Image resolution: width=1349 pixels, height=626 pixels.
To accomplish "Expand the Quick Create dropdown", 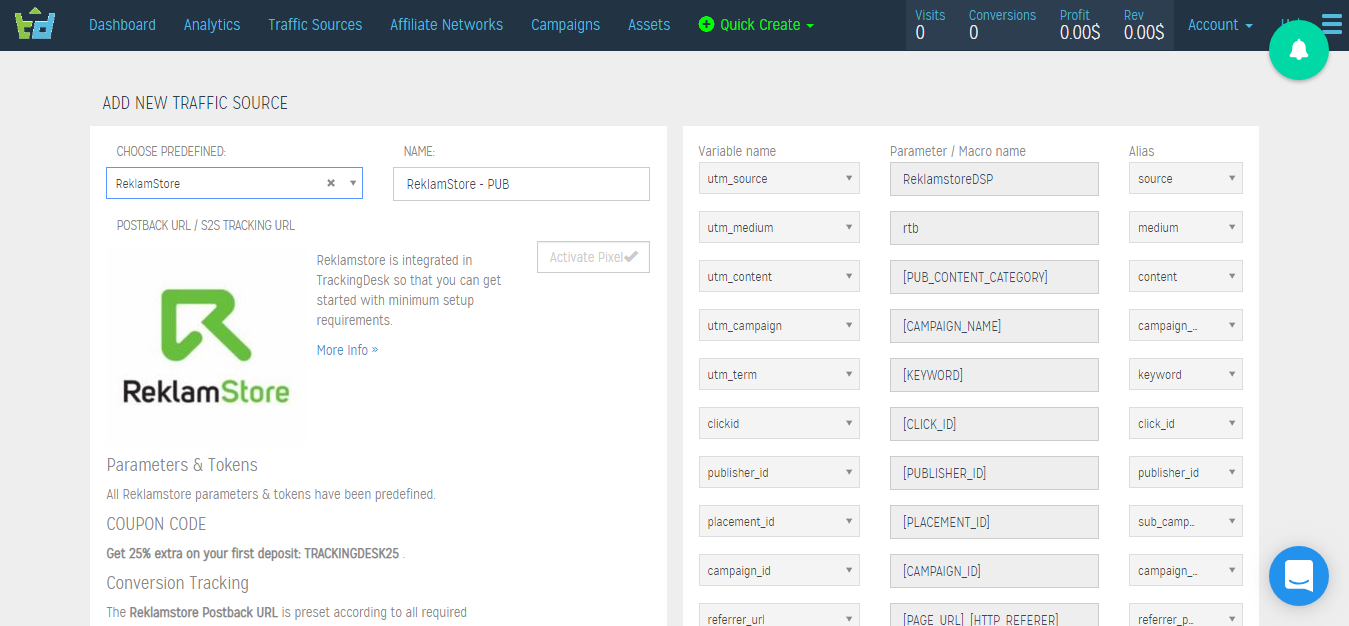I will click(x=757, y=25).
